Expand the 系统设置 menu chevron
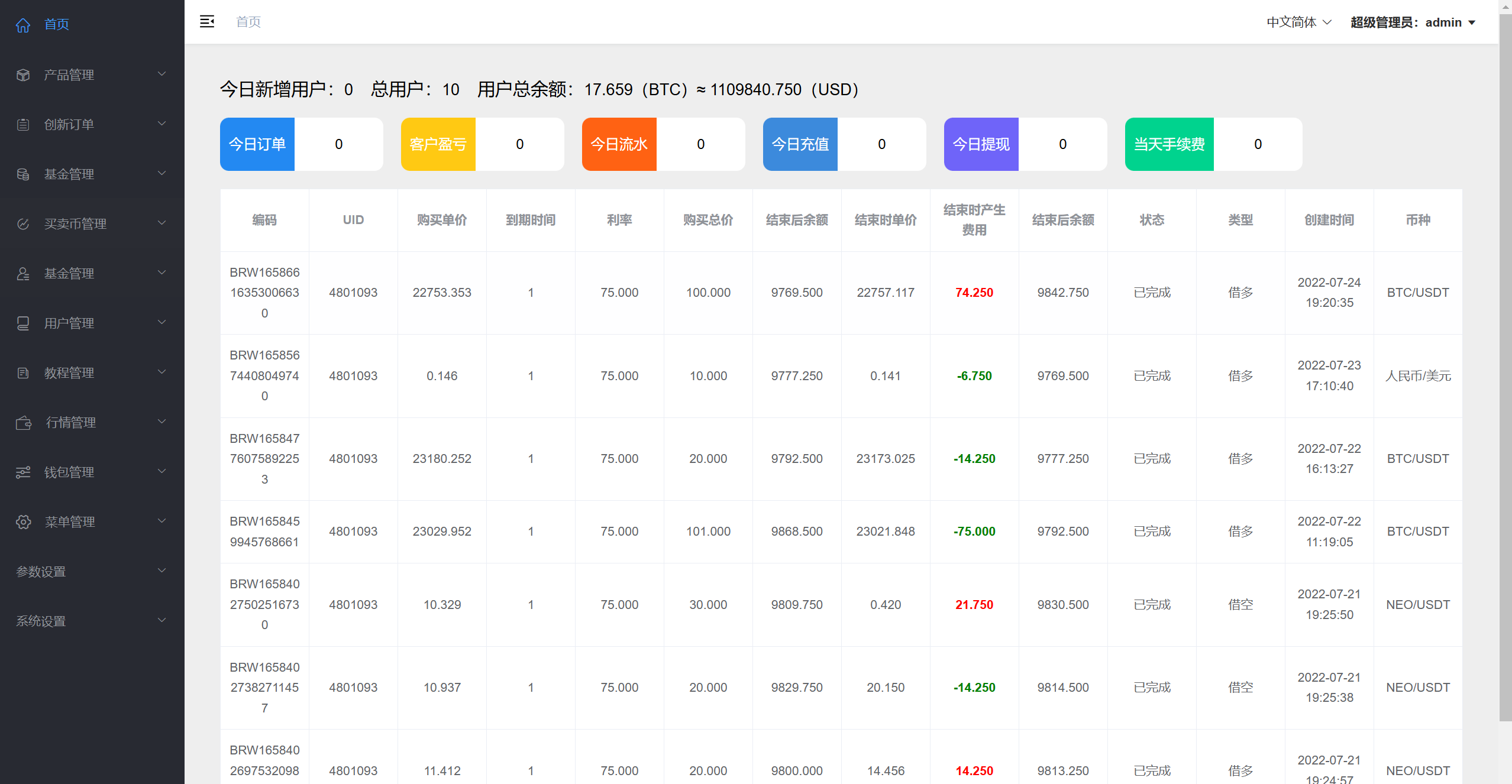This screenshot has width=1512, height=784. pos(161,620)
